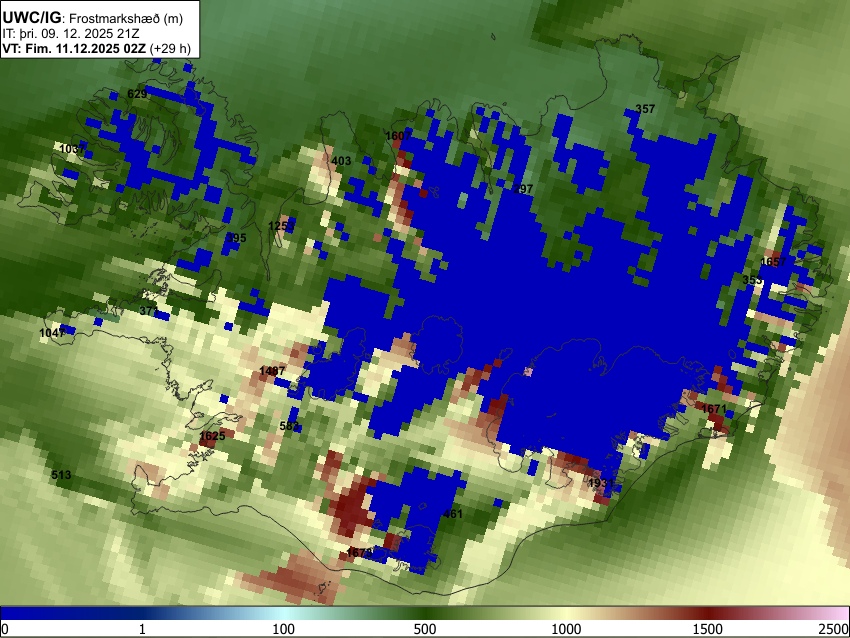Click the 629 value in the Westfjords
This screenshot has width=850, height=638.
[x=137, y=94]
